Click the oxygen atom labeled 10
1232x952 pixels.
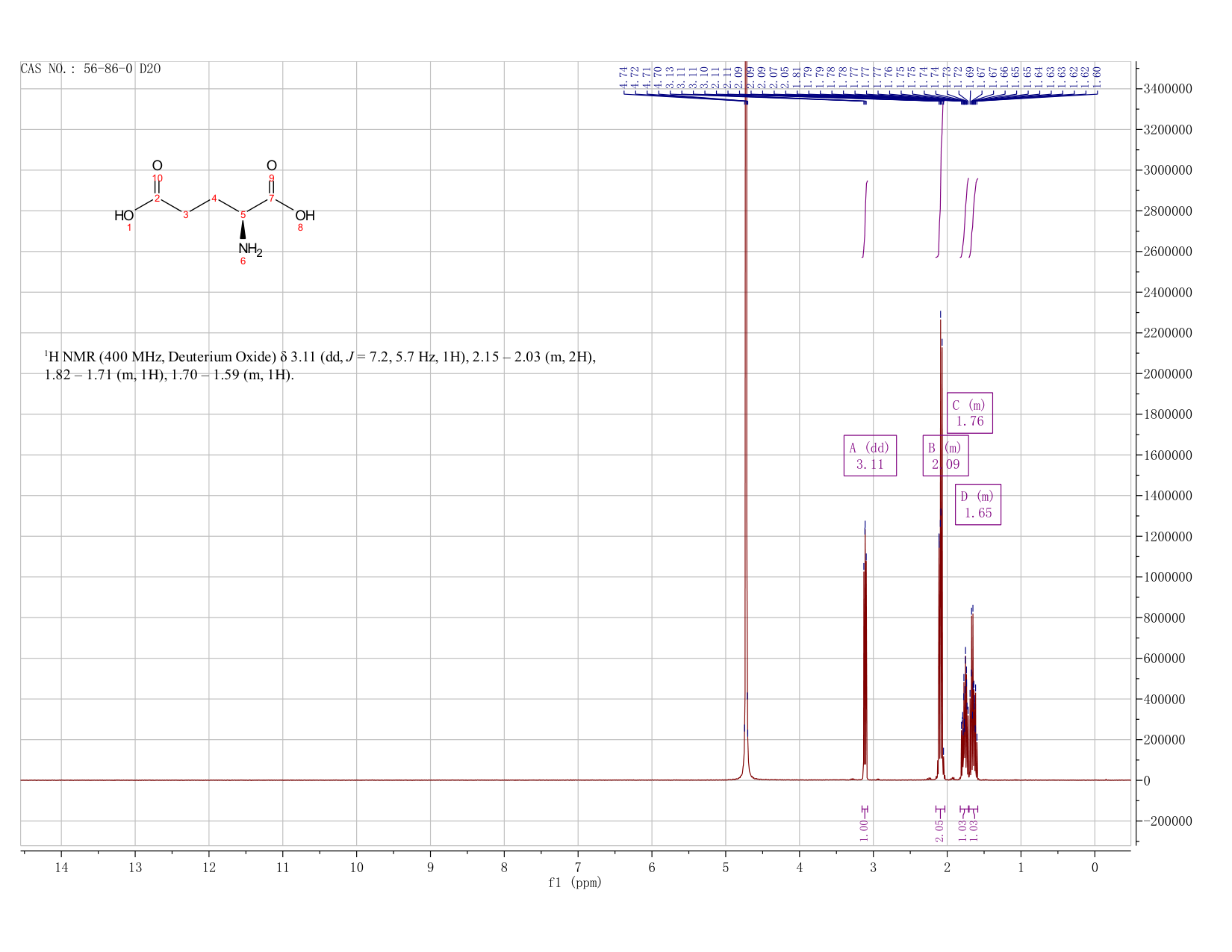click(x=157, y=166)
